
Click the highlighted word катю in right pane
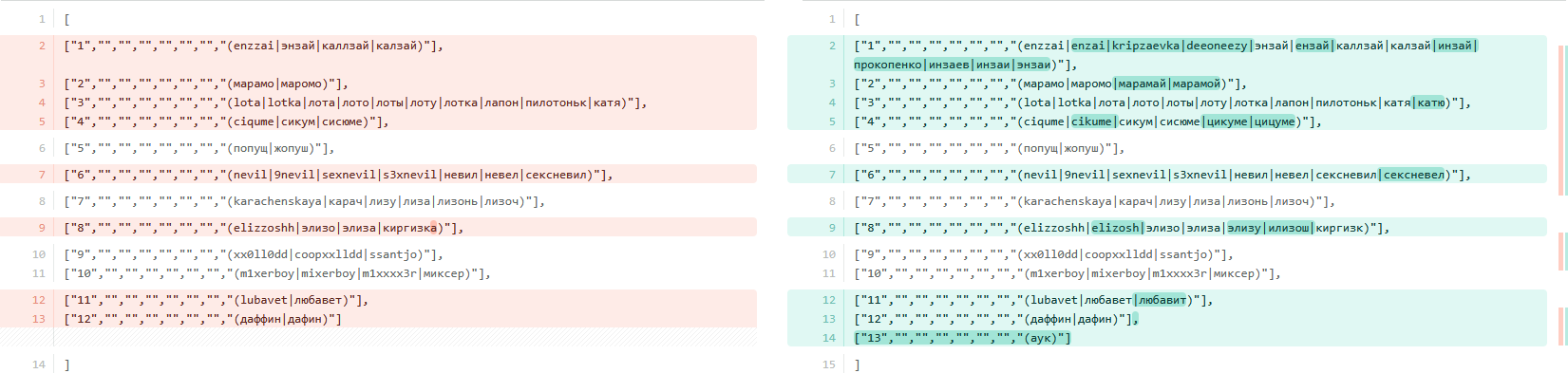1431,103
